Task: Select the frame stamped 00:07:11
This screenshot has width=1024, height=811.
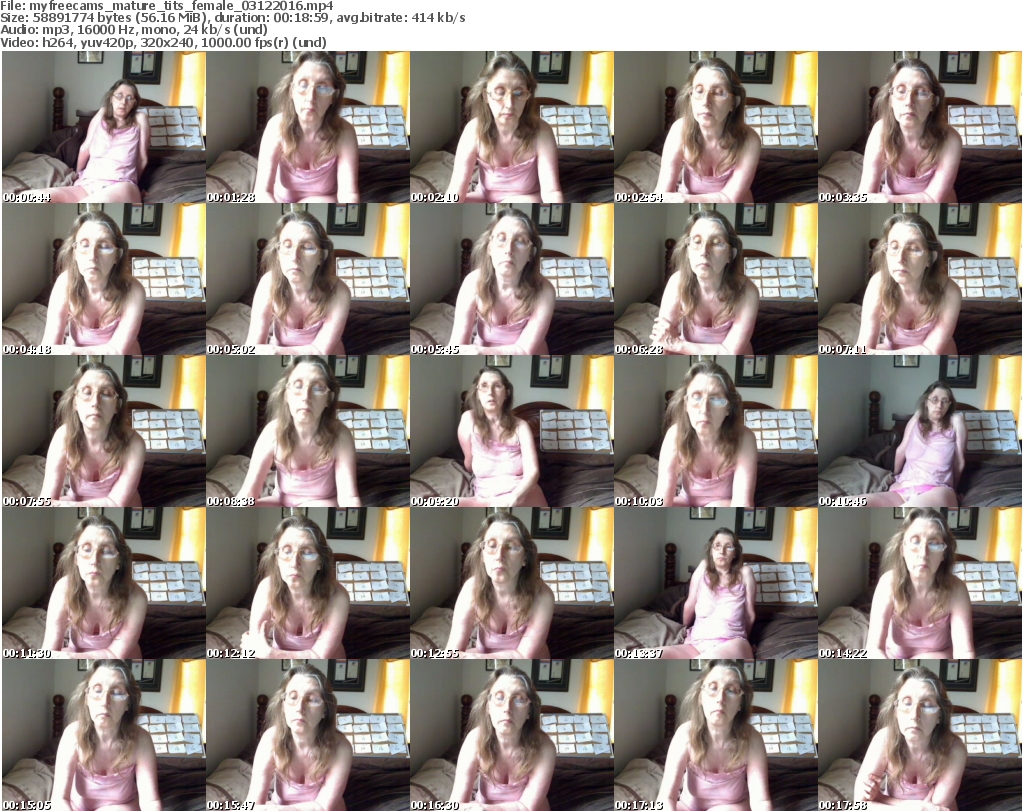Action: [x=919, y=279]
